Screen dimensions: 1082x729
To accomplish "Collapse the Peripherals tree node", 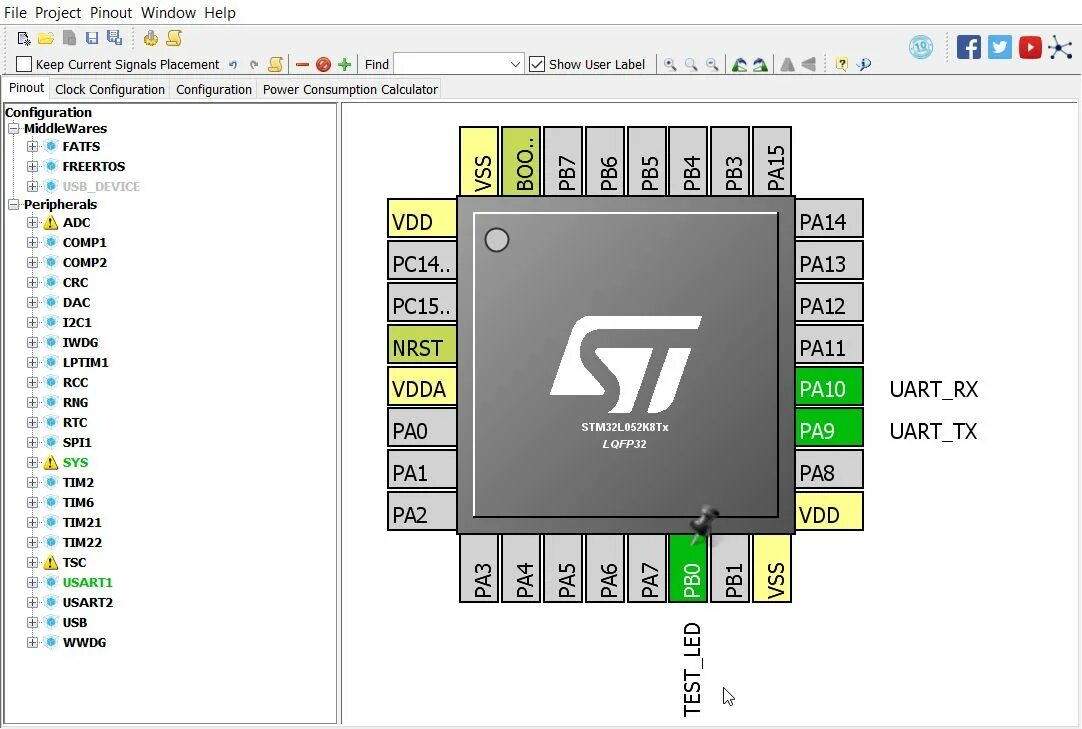I will click(13, 204).
